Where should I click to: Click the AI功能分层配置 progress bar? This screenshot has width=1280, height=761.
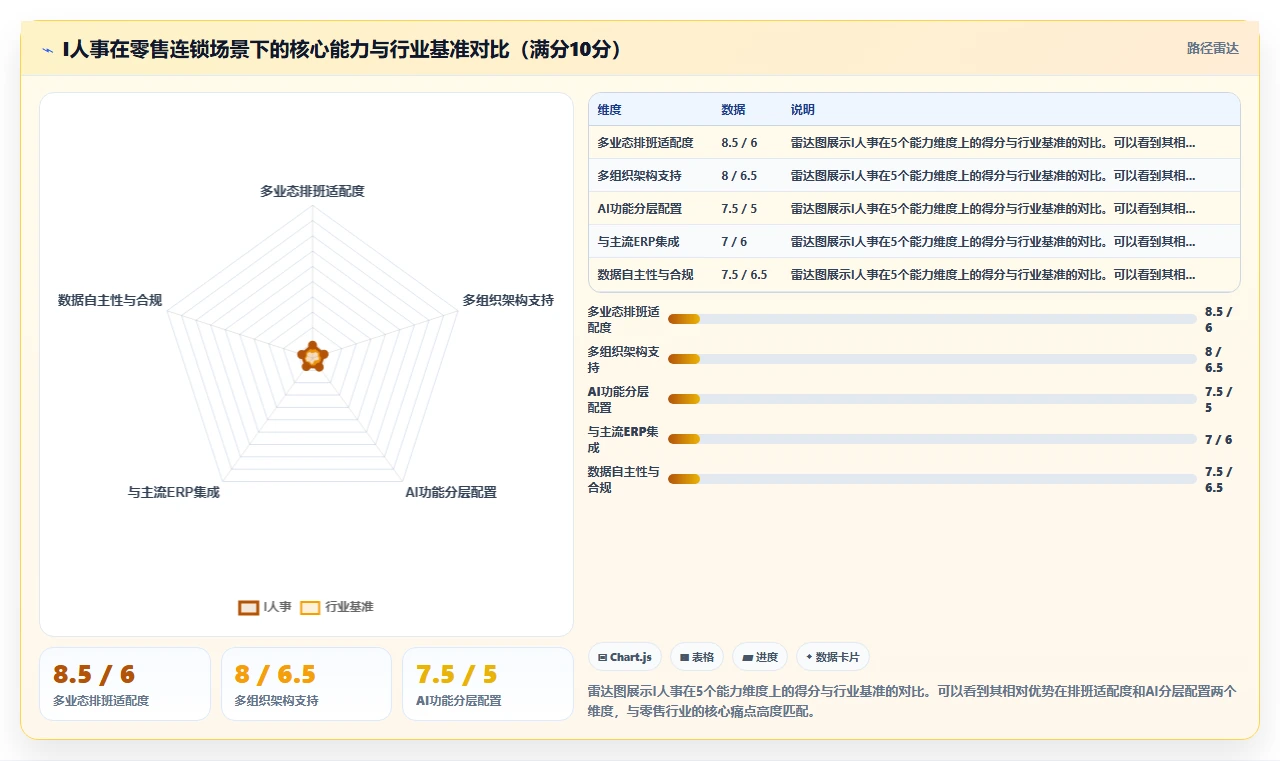[x=932, y=399]
